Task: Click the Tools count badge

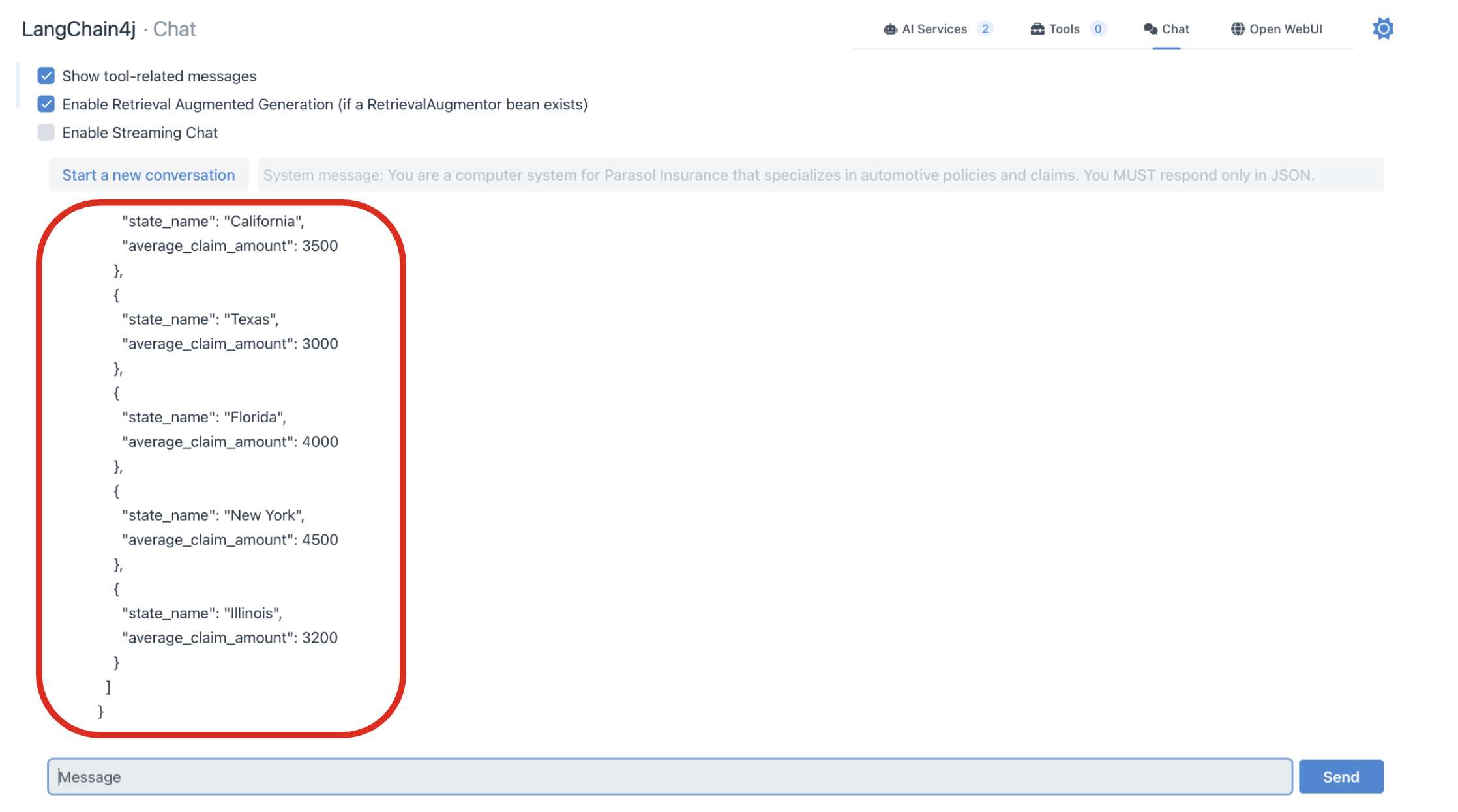Action: pyautogui.click(x=1098, y=29)
